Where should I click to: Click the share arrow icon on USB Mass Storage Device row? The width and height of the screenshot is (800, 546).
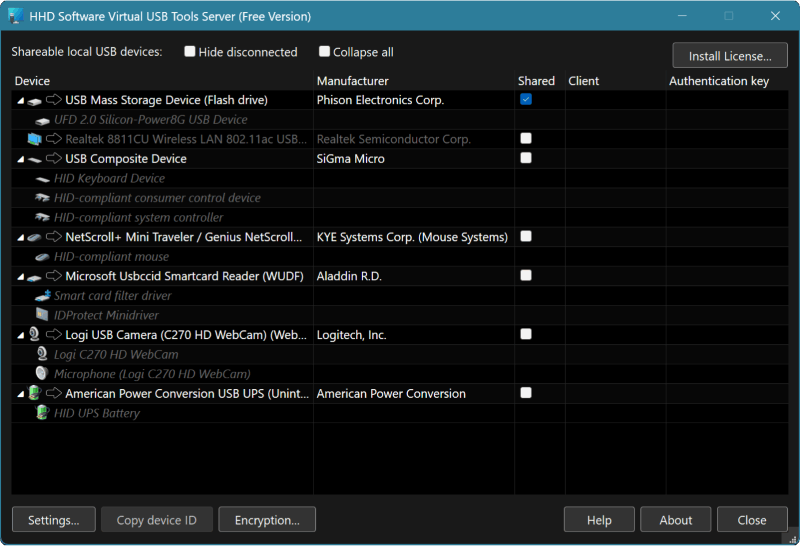point(54,100)
